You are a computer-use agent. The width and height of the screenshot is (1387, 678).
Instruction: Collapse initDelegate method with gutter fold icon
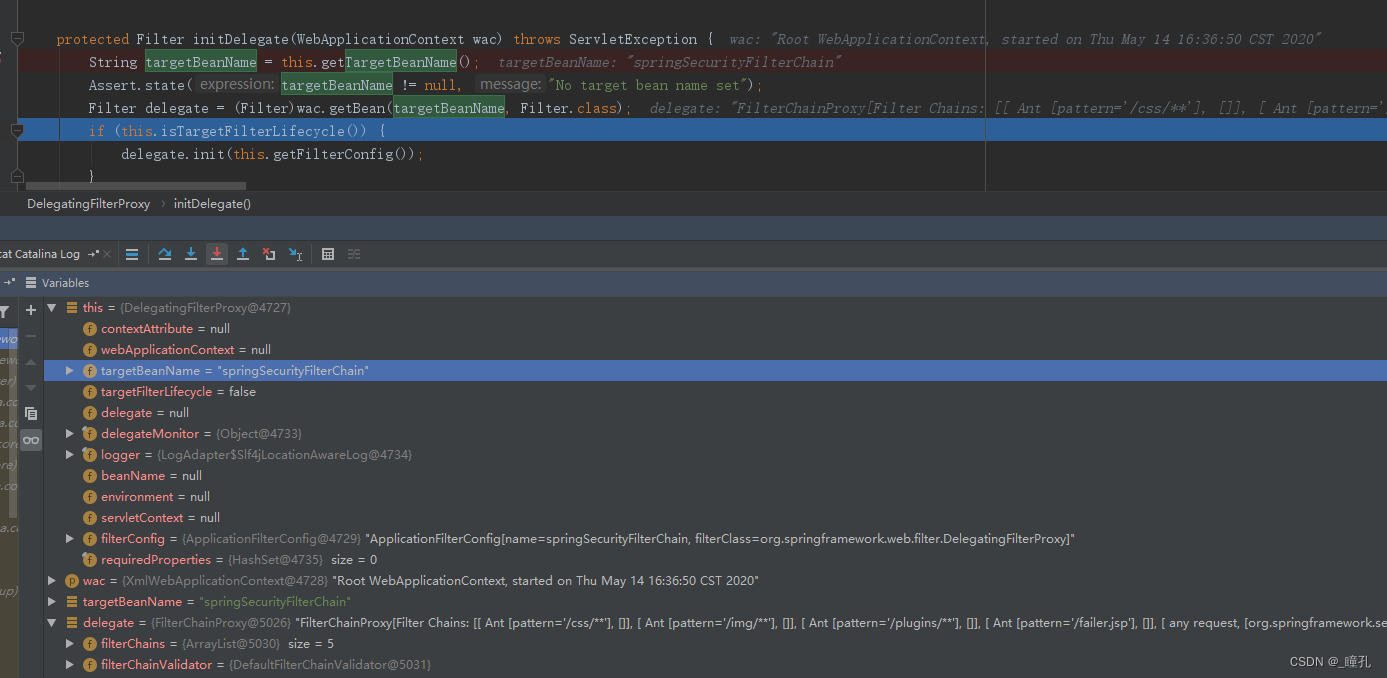click(17, 39)
